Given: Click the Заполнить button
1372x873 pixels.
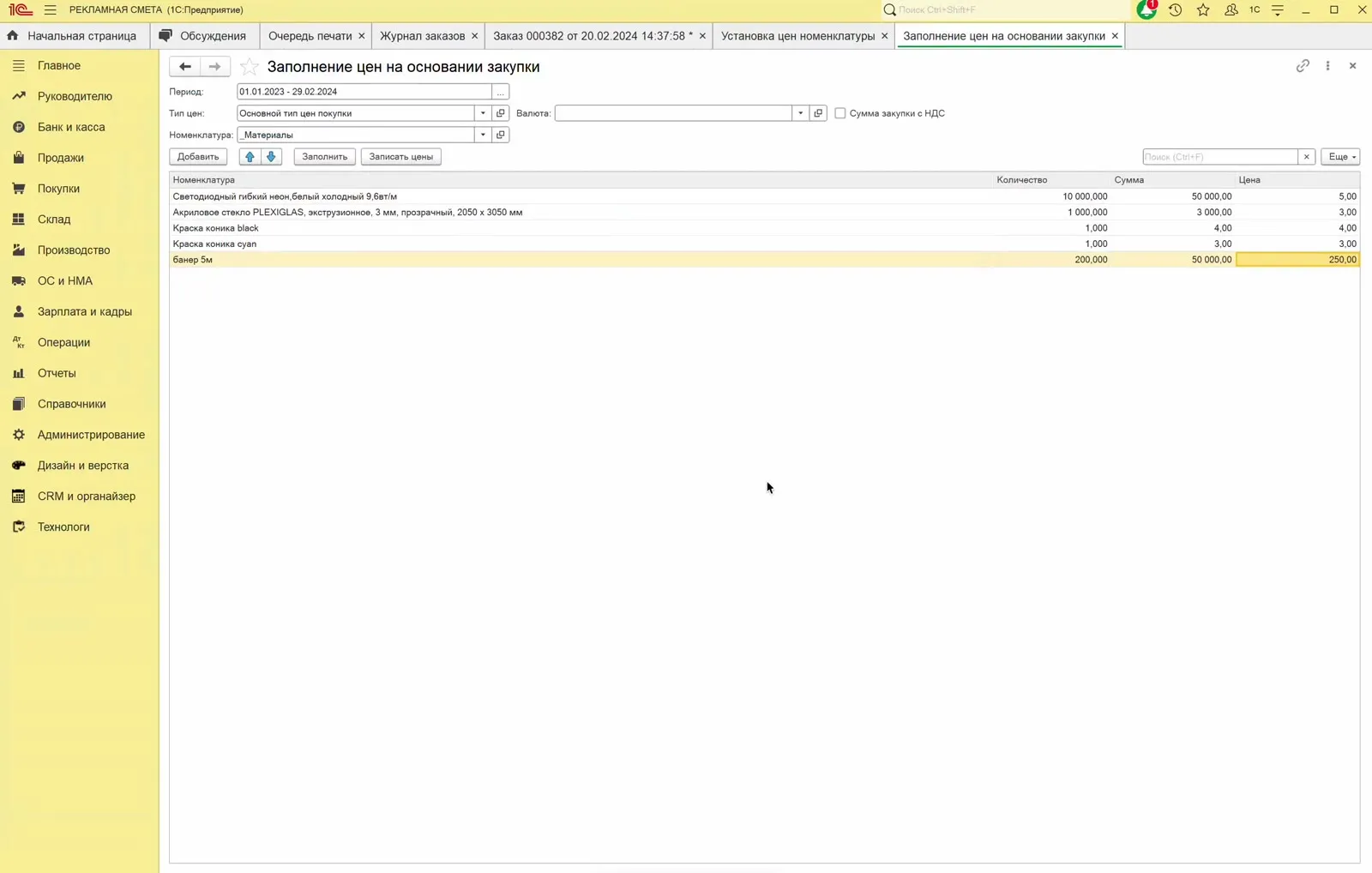Looking at the screenshot, I should 324,157.
